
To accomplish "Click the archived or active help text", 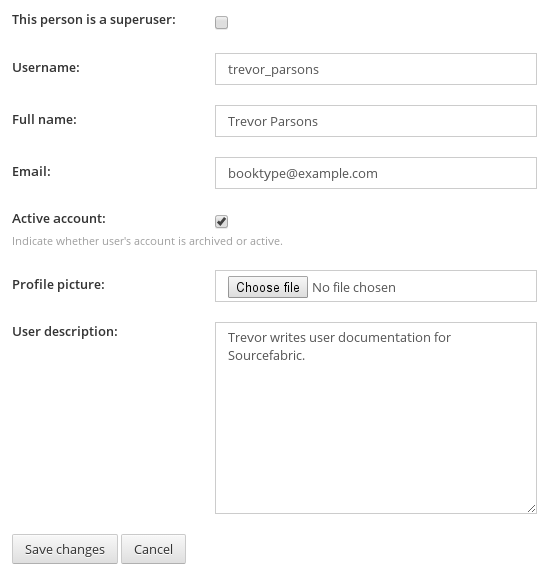I will click(147, 241).
